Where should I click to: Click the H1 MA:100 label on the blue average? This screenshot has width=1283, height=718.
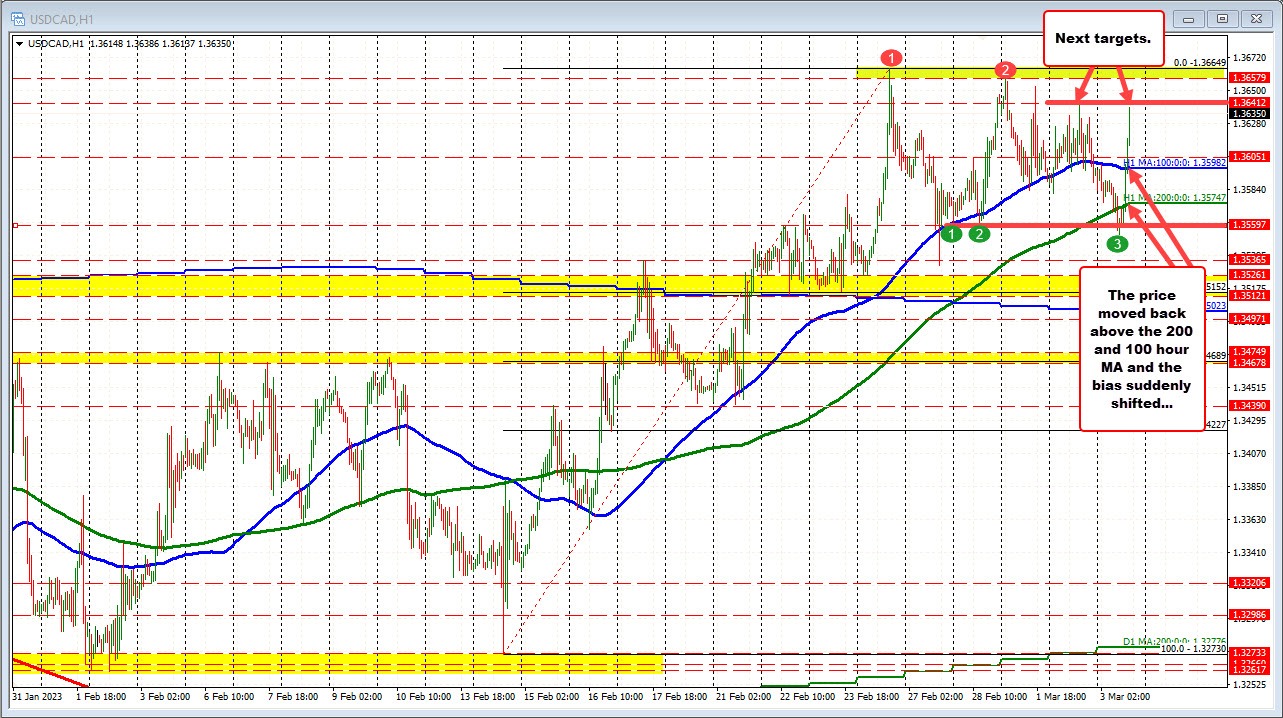(x=1175, y=161)
